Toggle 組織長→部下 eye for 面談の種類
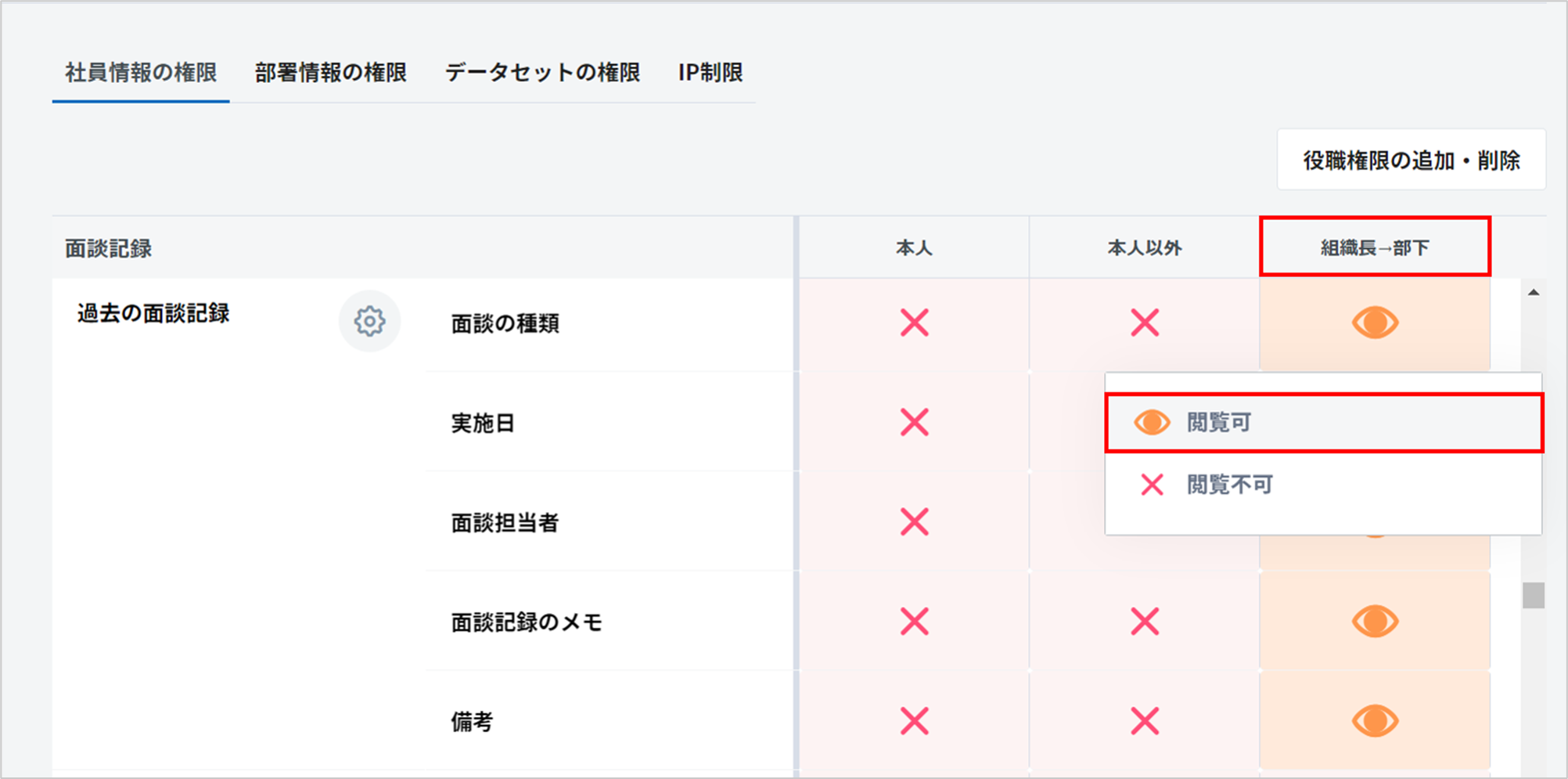The height and width of the screenshot is (779, 1568). click(1375, 323)
